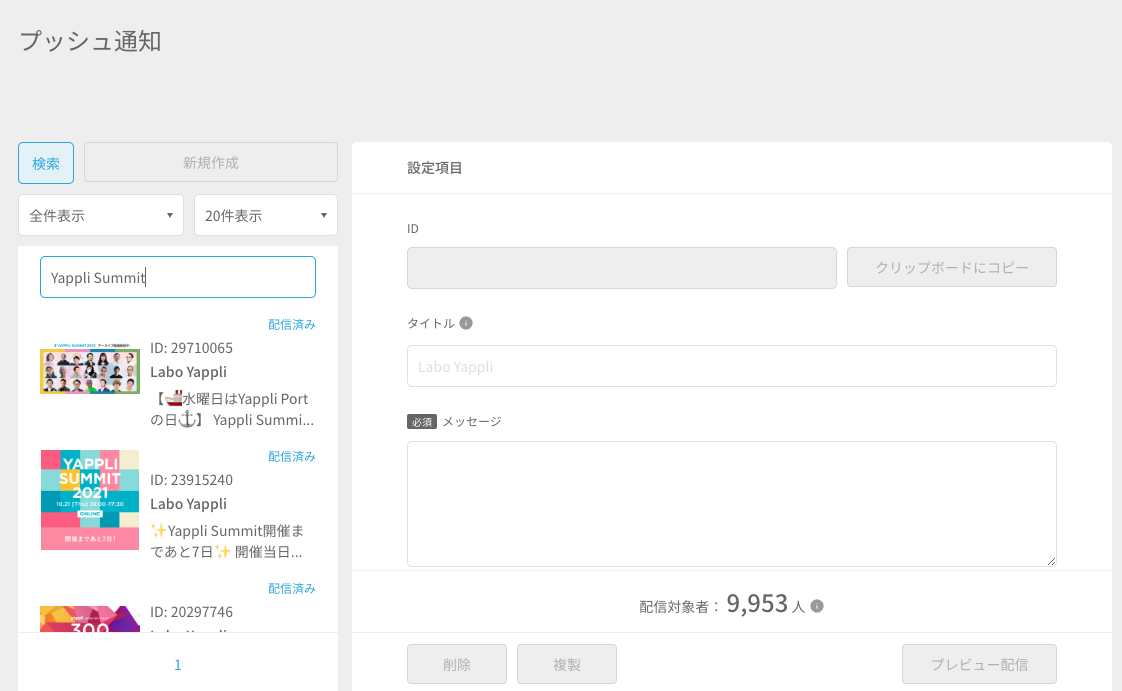
Task: Click the 必須 required badge
Action: (421, 422)
